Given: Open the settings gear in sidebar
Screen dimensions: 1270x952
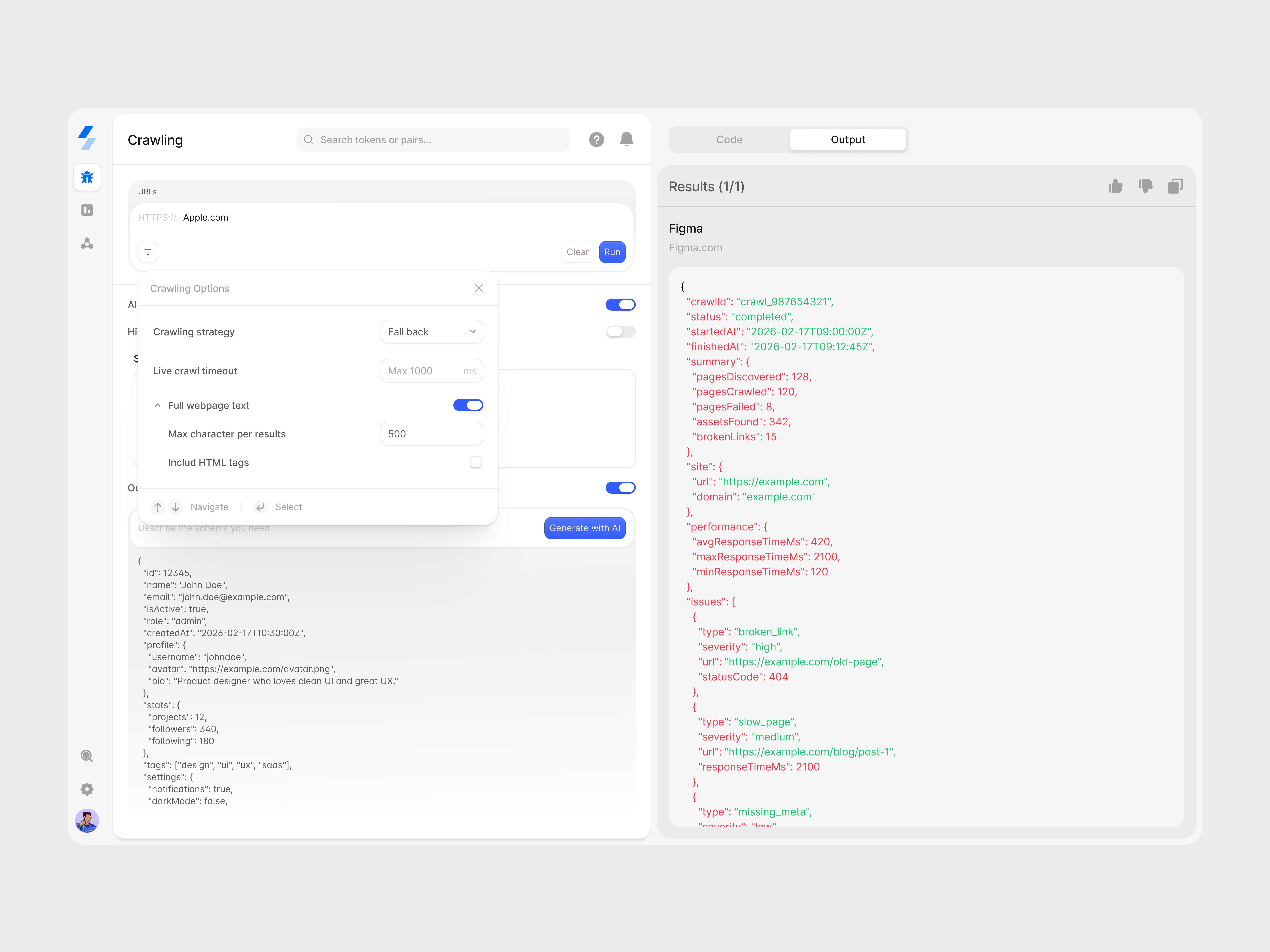Looking at the screenshot, I should (x=87, y=789).
